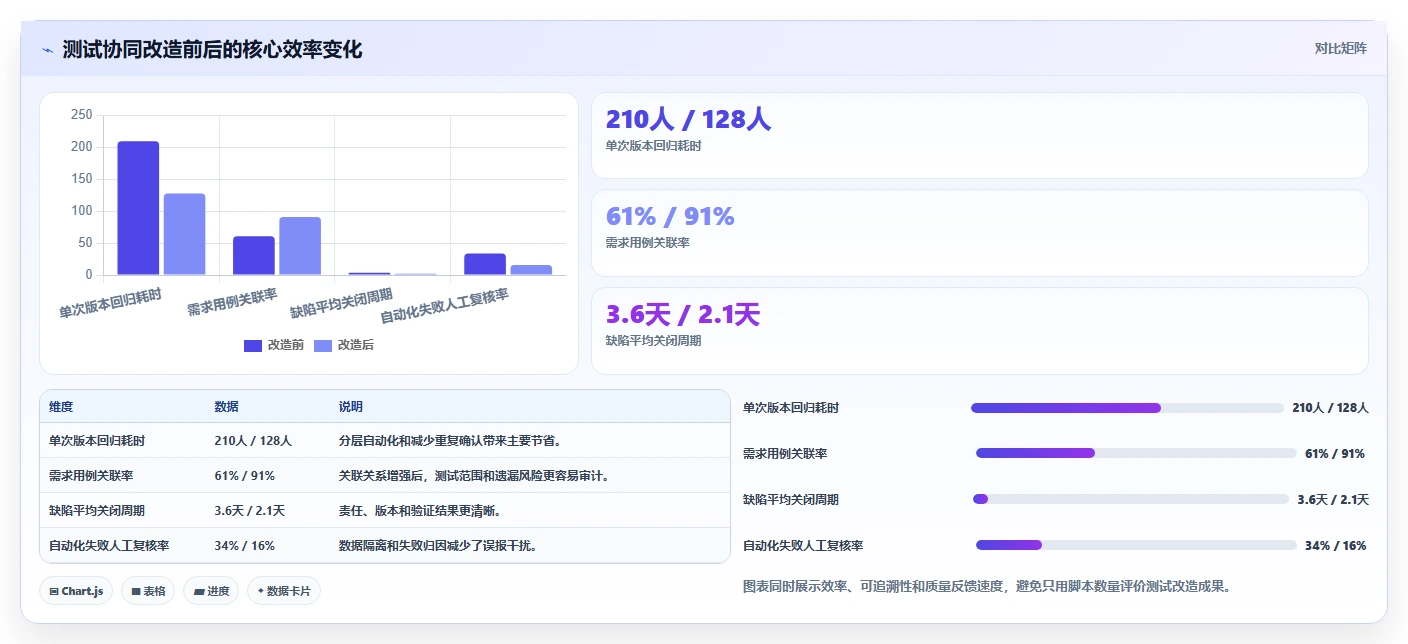Click the 对比矩阵 label in header
The image size is (1408, 644).
pyautogui.click(x=1340, y=48)
